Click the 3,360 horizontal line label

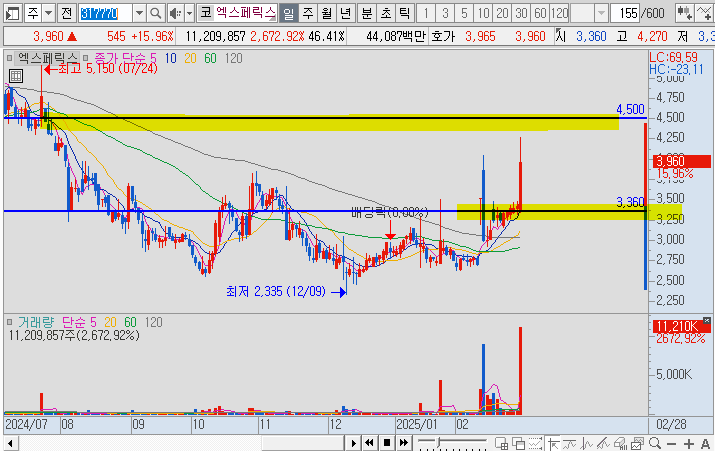(630, 202)
